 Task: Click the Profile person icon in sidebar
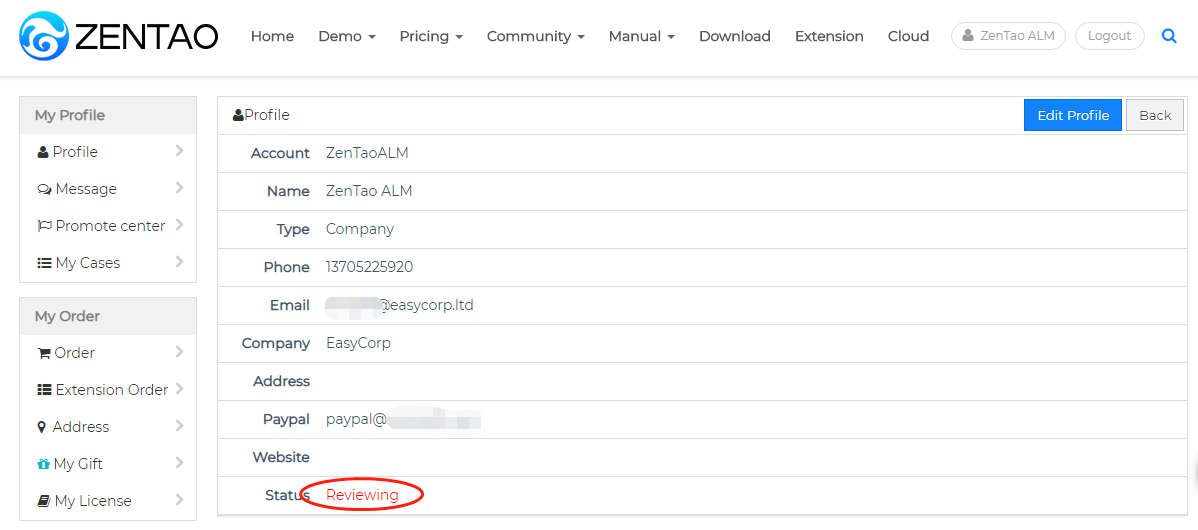pyautogui.click(x=43, y=152)
